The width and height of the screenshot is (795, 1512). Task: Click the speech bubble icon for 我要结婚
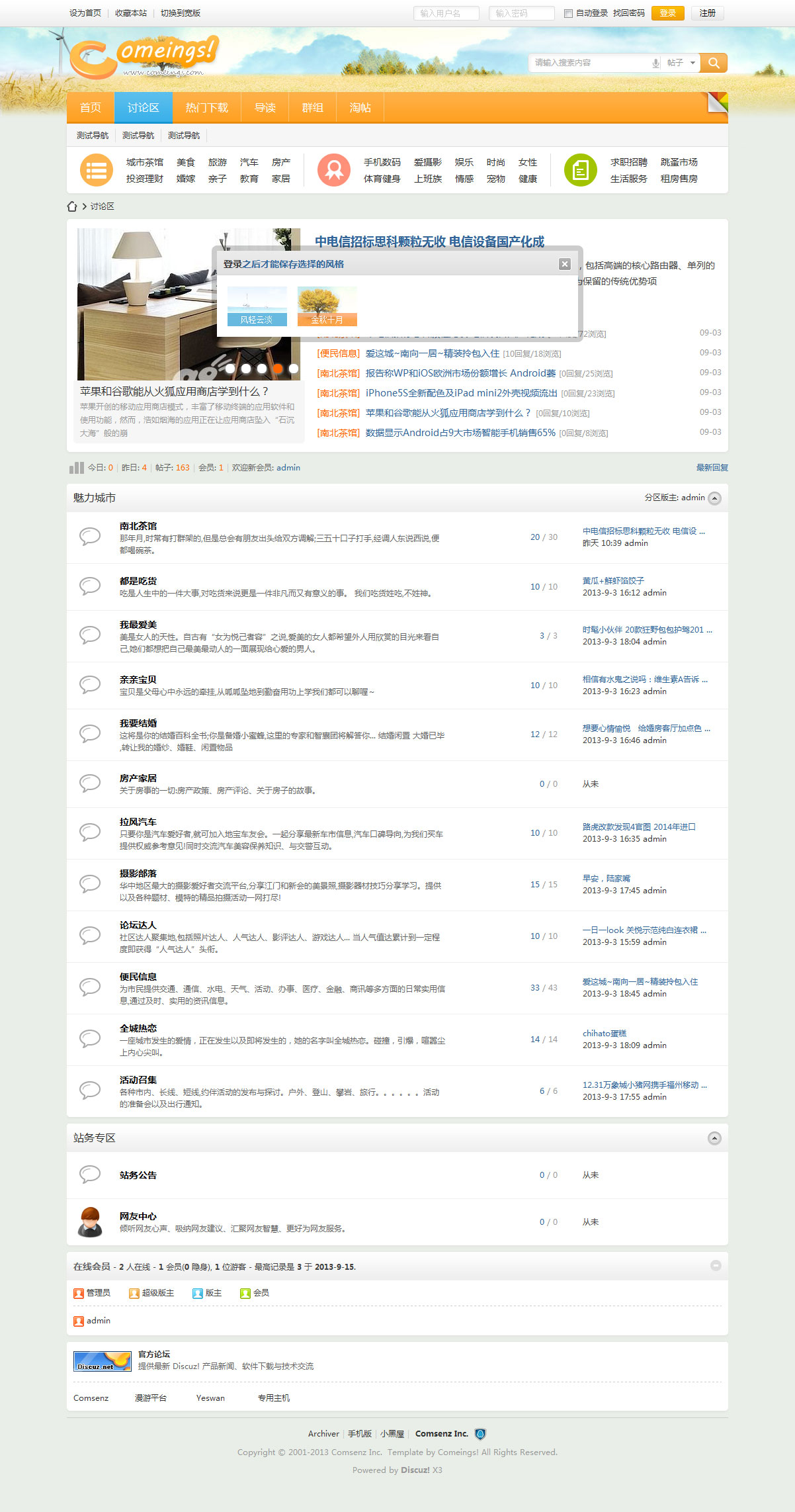pos(90,734)
